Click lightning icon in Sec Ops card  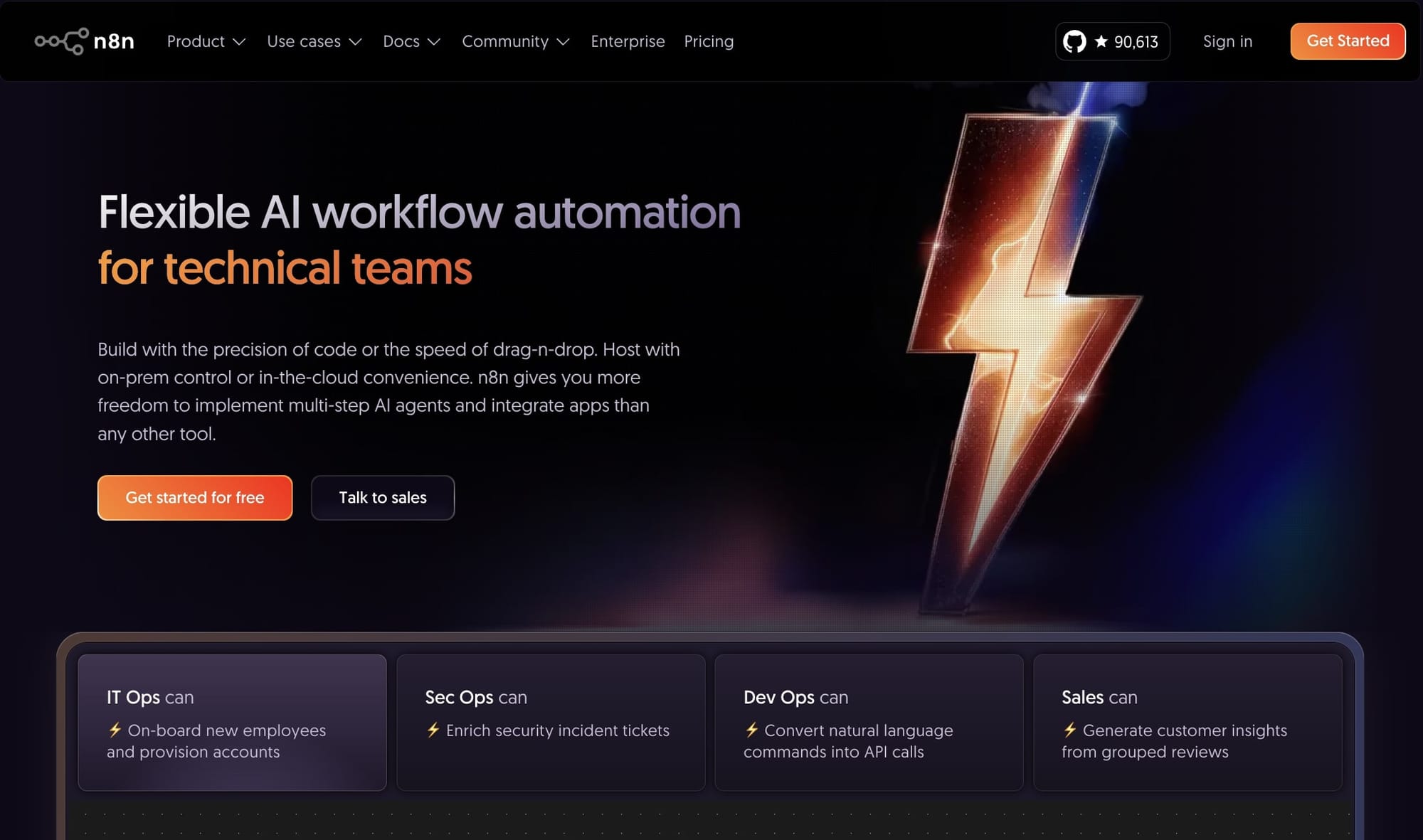pos(433,730)
